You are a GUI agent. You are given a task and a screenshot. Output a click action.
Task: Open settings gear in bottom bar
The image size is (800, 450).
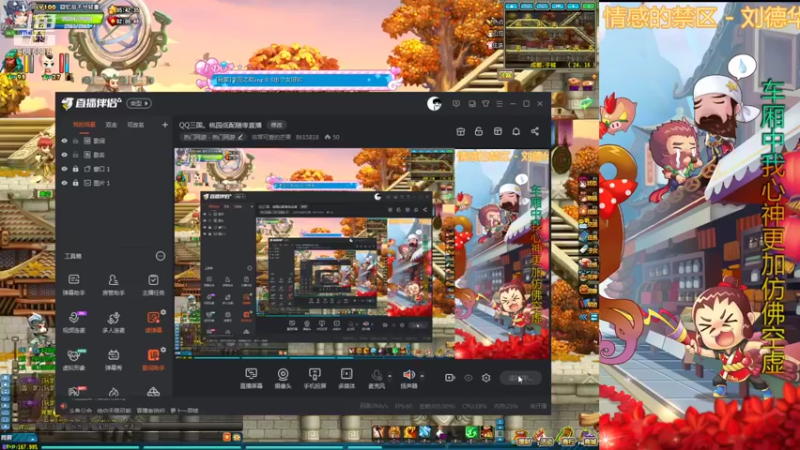pyautogui.click(x=486, y=378)
